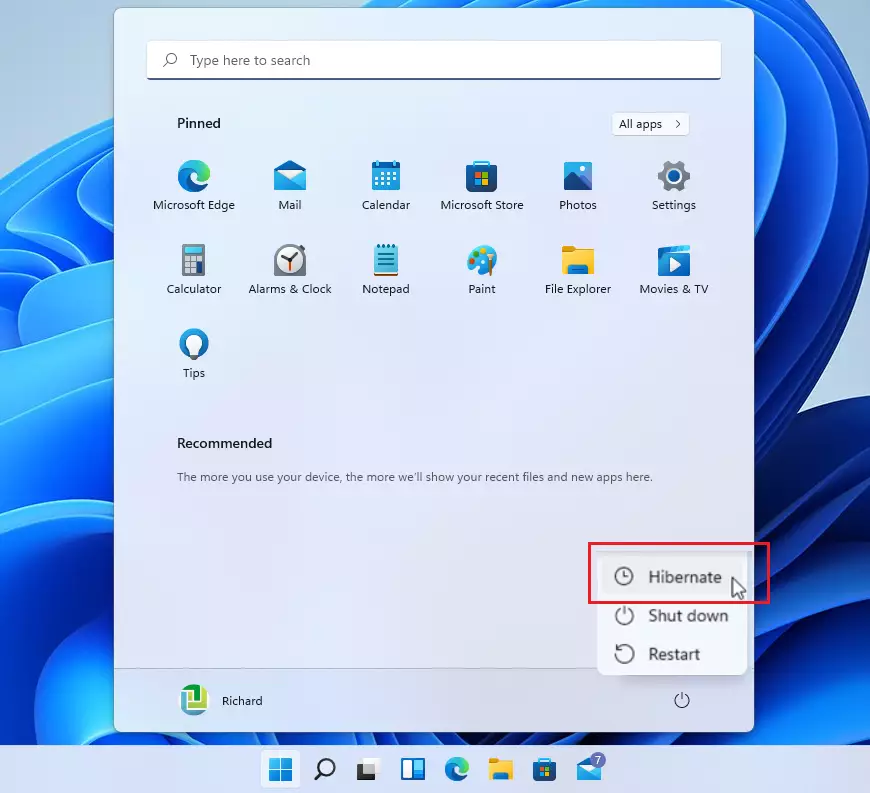Launch the Photos app
870x793 pixels.
pos(578,186)
